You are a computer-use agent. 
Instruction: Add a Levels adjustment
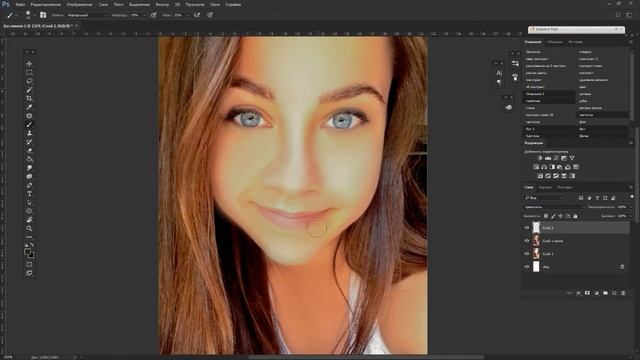pos(548,158)
